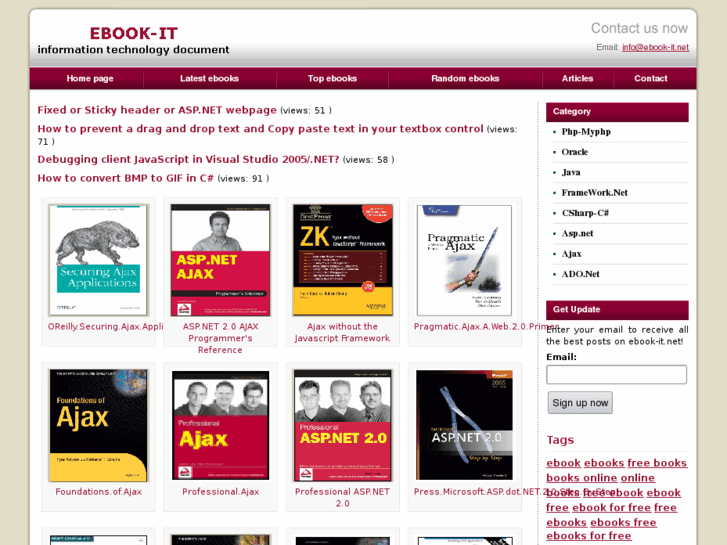
Task: Open Foundations.of.Ajax title link
Action: pos(98,492)
